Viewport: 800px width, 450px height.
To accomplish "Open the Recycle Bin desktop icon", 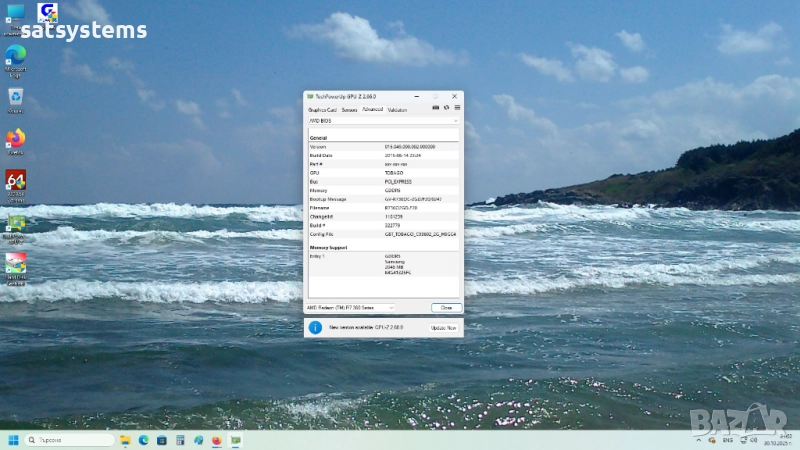I will tap(16, 98).
